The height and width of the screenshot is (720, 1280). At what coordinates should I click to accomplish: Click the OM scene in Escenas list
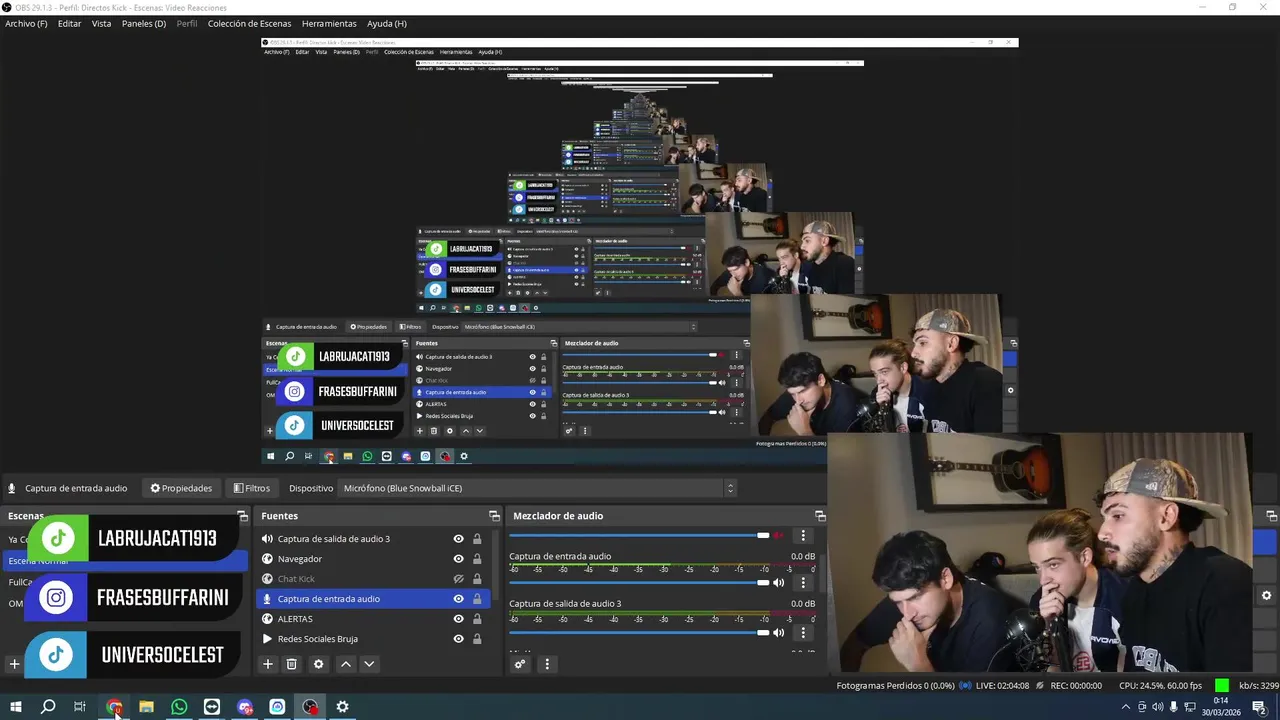click(x=16, y=603)
